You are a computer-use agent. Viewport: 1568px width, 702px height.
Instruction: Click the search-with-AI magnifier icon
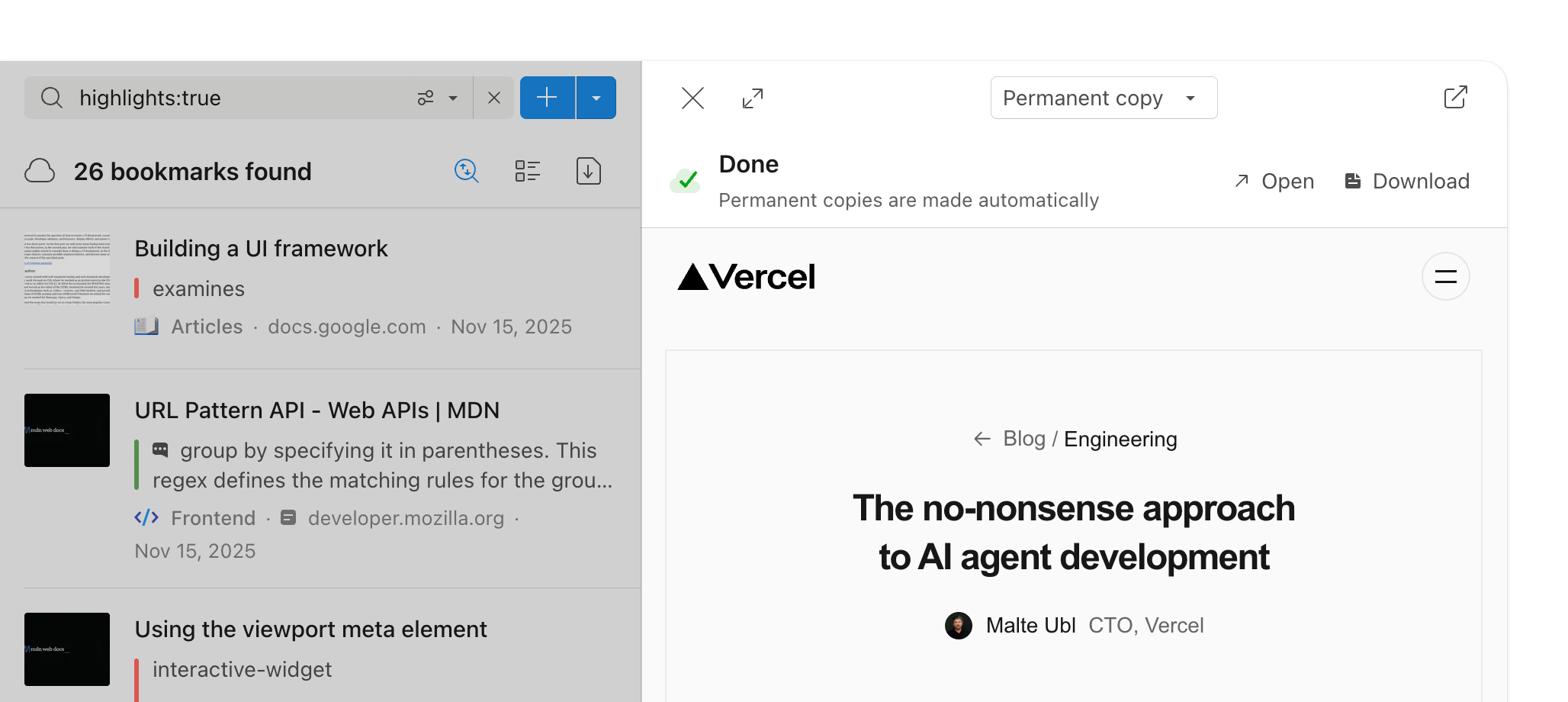(467, 171)
